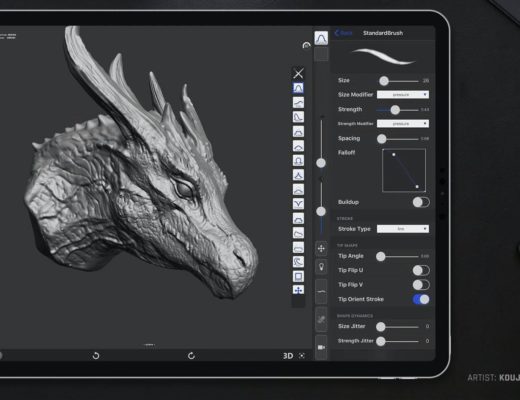
Task: Choose the blue clover-shaped brush icon at list bottom
Action: click(298, 290)
